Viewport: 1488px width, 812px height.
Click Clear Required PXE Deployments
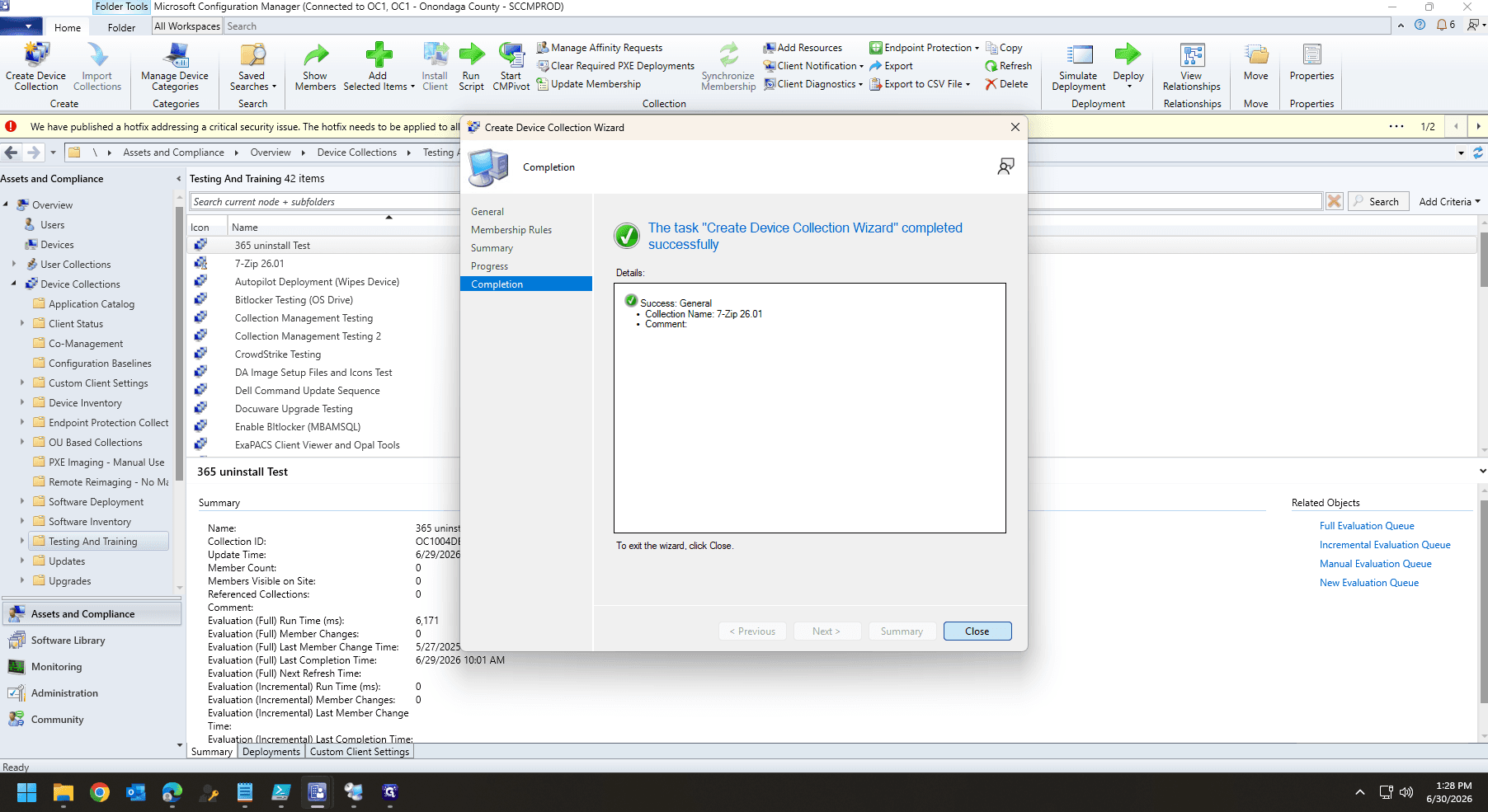[x=615, y=66]
